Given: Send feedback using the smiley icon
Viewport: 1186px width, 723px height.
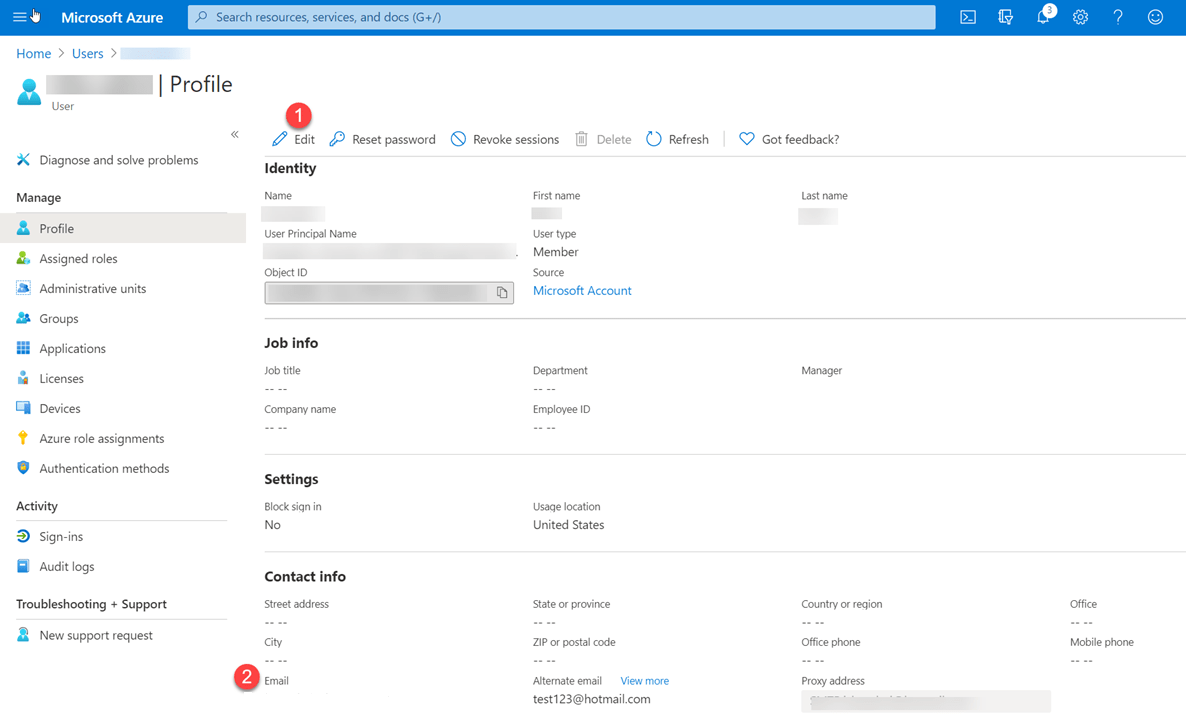Looking at the screenshot, I should pos(1154,17).
